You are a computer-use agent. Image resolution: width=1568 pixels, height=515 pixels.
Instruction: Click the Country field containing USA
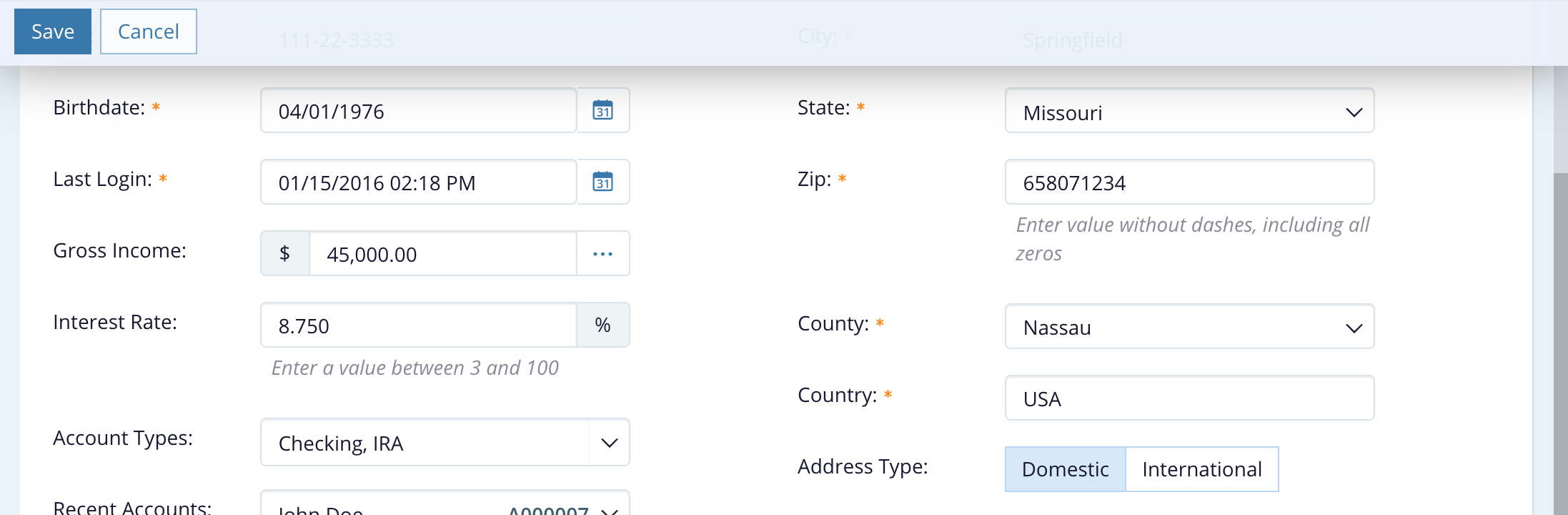pos(1189,398)
